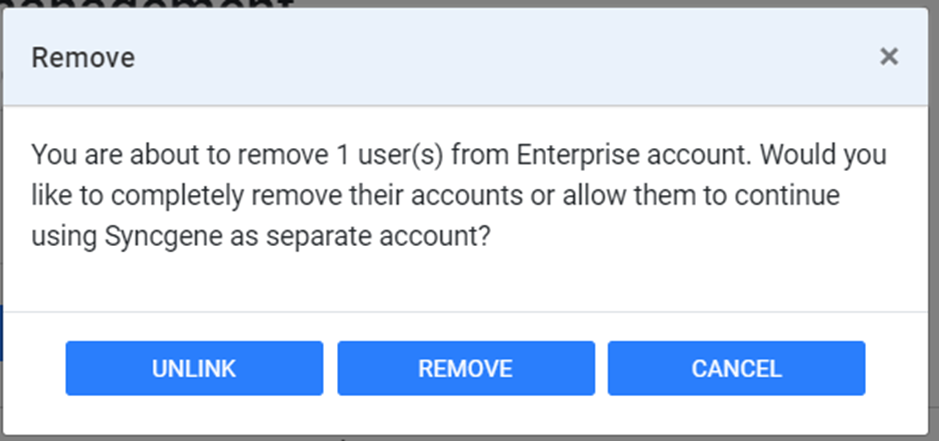Select CANCEL to abort removal
The image size is (939, 441).
tap(736, 368)
